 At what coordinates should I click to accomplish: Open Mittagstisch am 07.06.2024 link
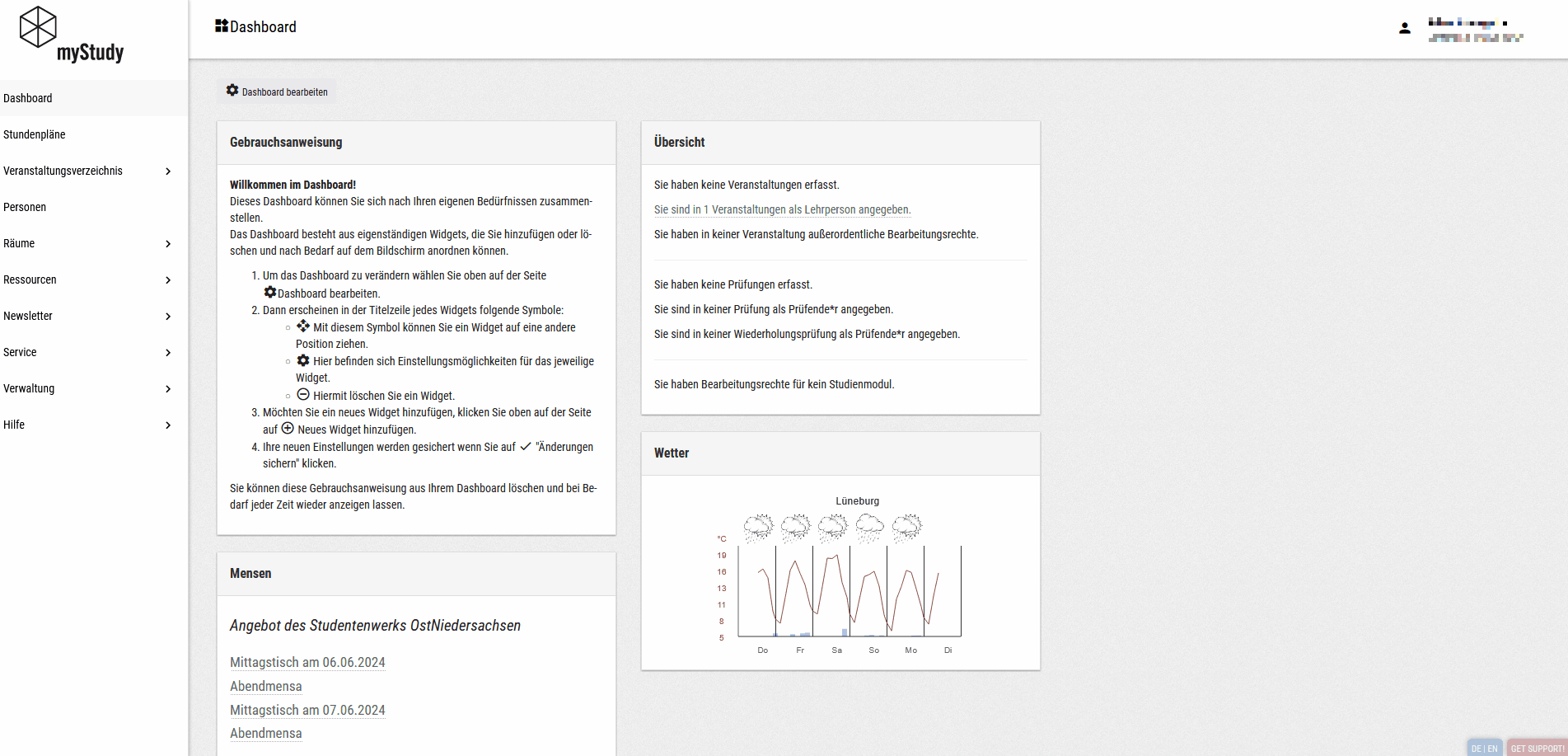307,710
